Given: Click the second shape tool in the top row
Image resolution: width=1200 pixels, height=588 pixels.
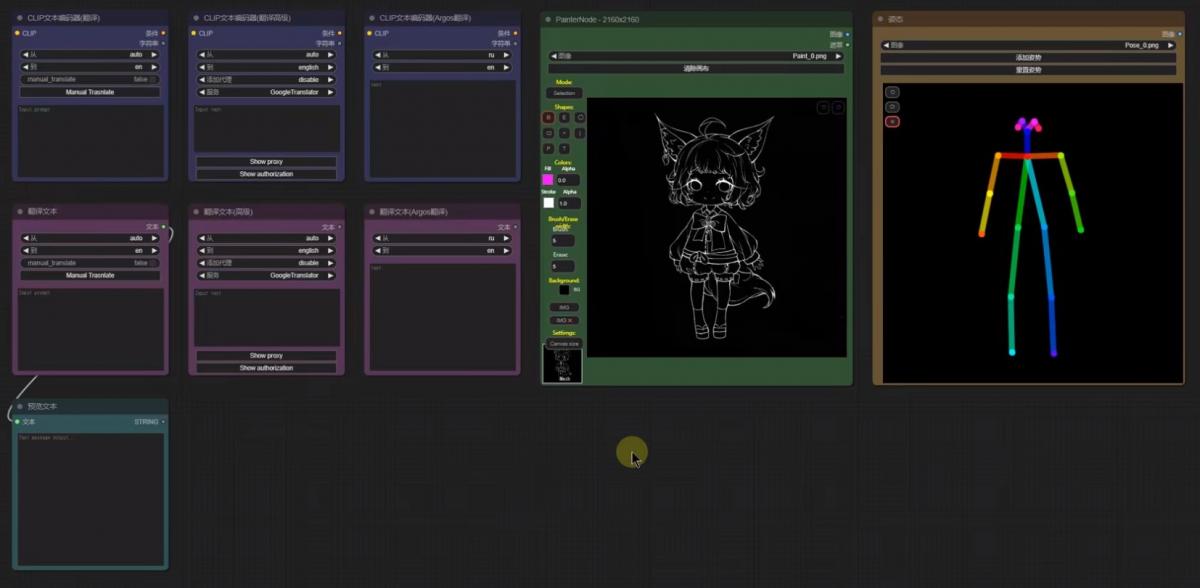Looking at the screenshot, I should tap(564, 117).
